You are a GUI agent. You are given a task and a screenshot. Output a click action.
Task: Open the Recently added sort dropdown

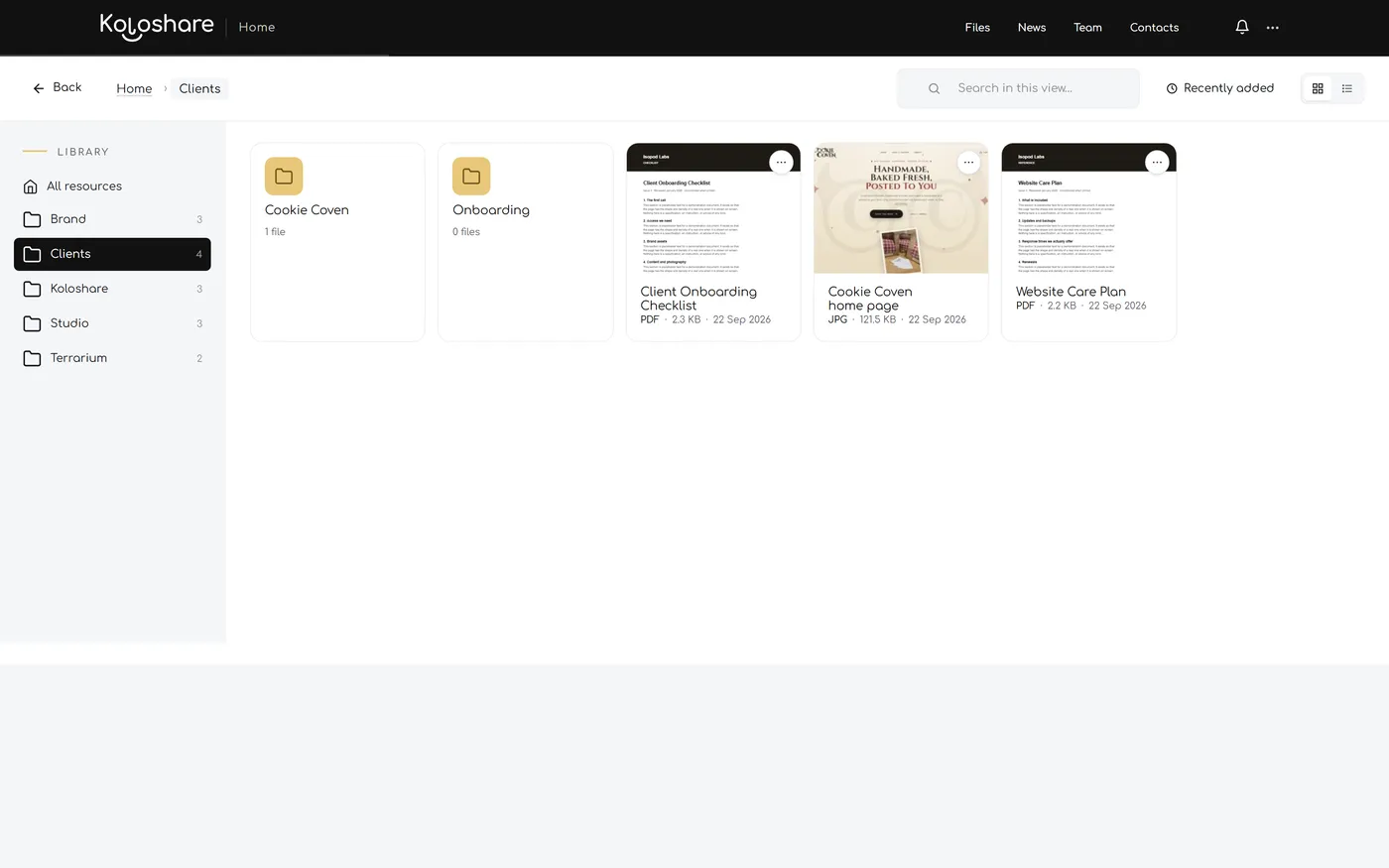pos(1219,88)
